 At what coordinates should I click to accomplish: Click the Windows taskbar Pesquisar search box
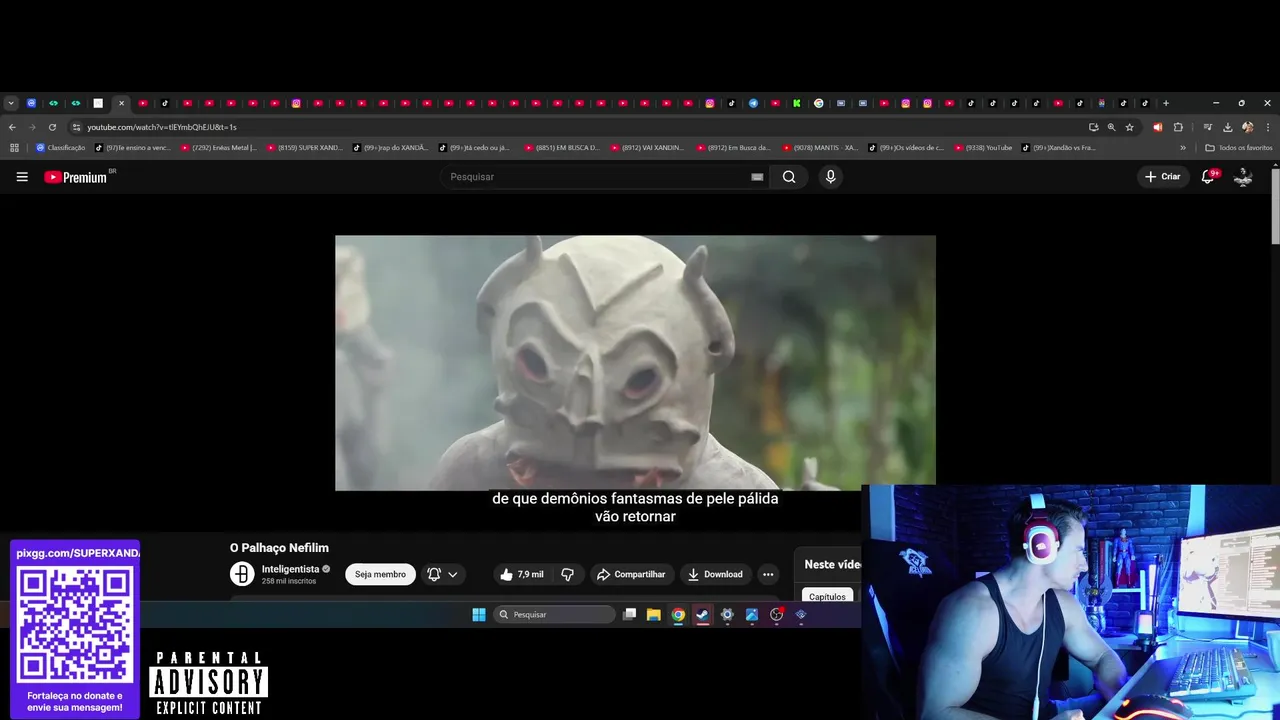(555, 615)
